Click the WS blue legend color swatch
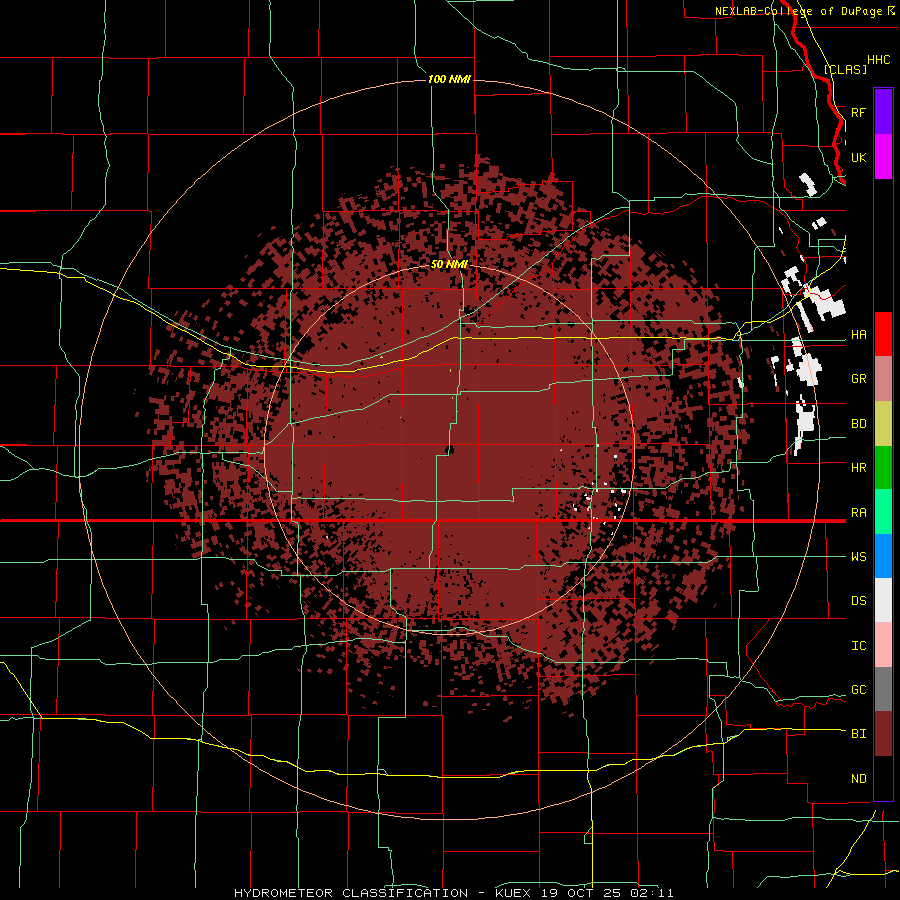This screenshot has height=900, width=900. [x=883, y=556]
